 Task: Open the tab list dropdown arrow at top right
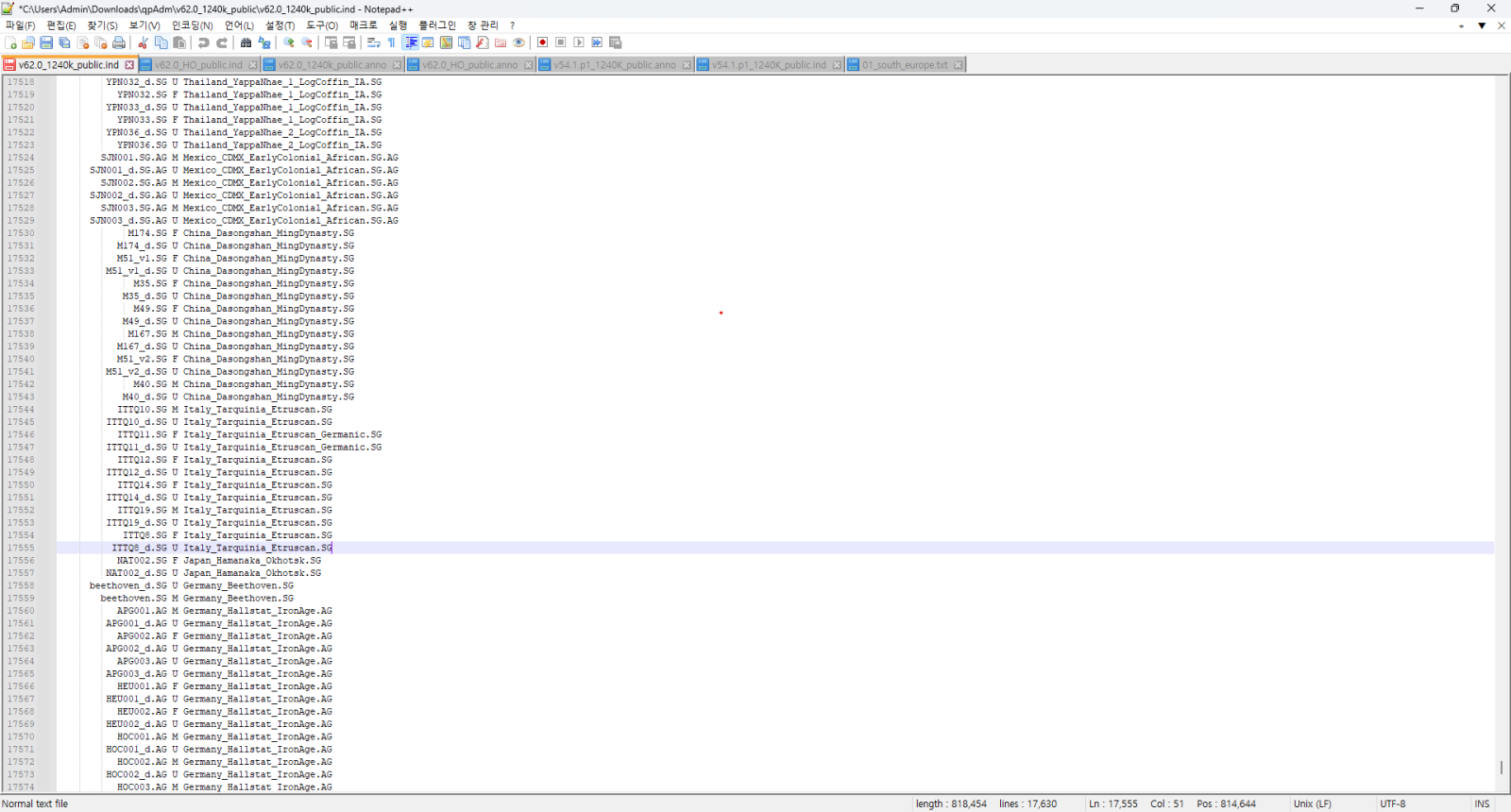pos(1482,25)
